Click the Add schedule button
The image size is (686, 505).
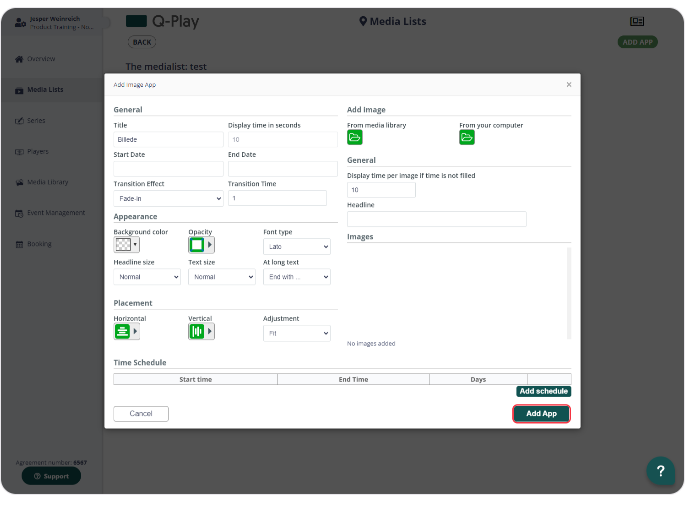pos(543,391)
